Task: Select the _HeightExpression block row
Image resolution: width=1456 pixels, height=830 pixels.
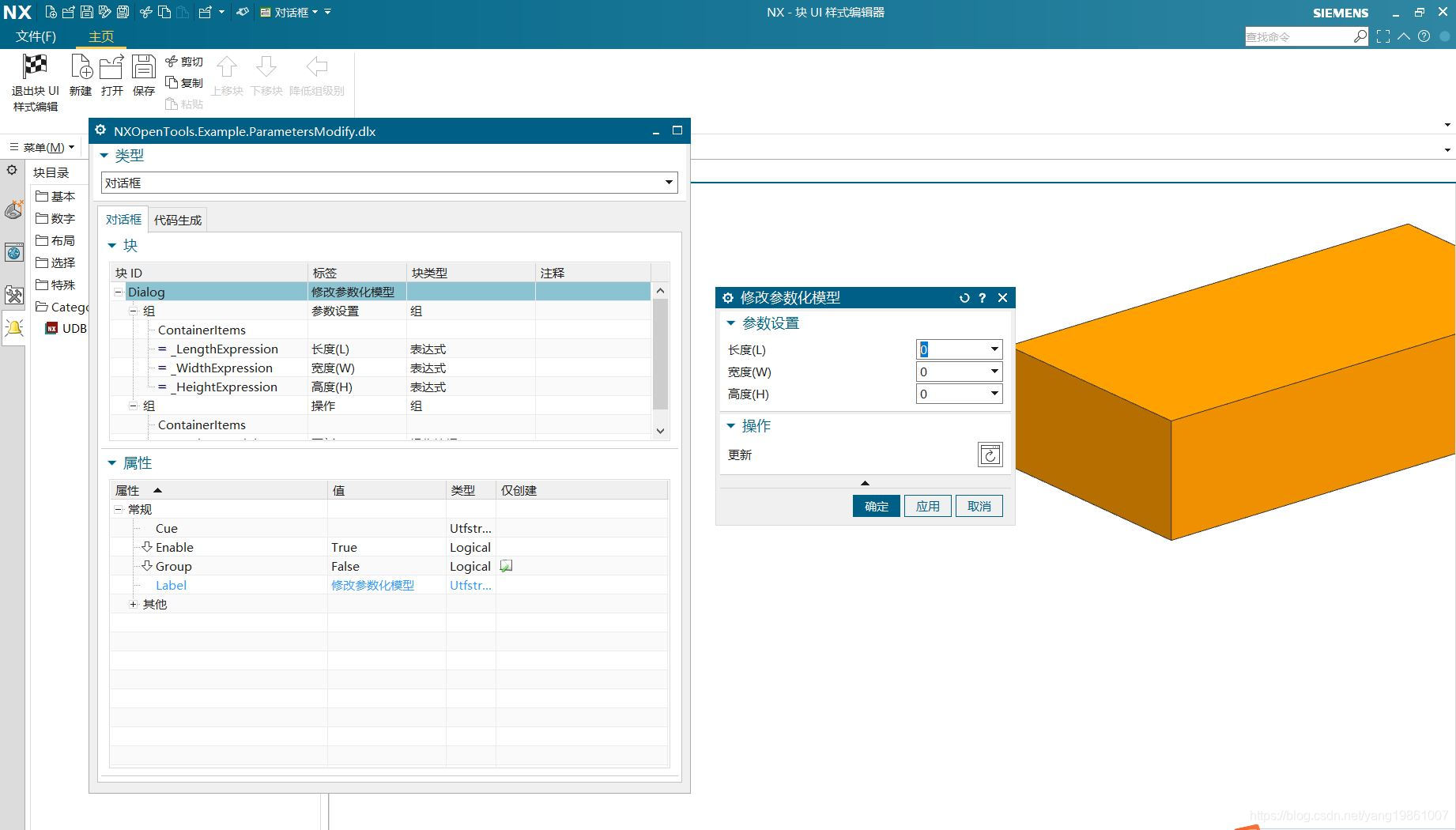Action: [x=380, y=387]
